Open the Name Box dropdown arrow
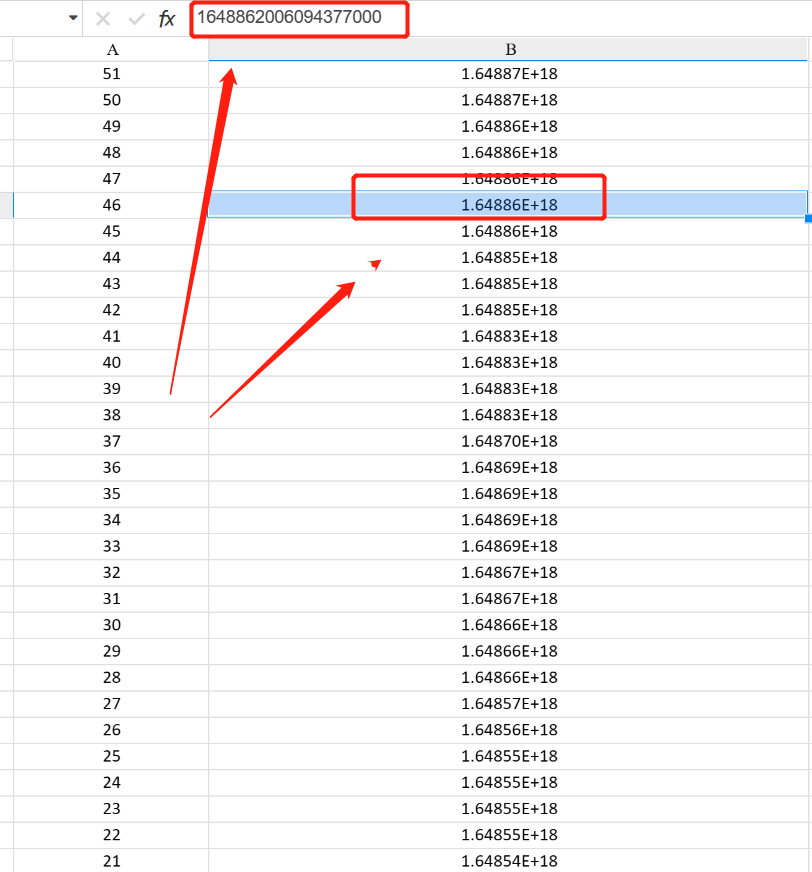 (70, 18)
